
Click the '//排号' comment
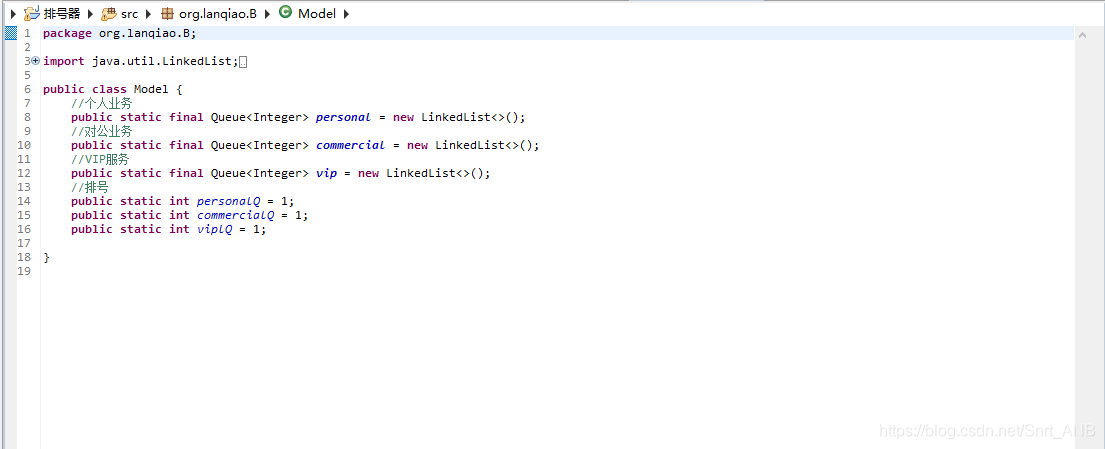[89, 187]
